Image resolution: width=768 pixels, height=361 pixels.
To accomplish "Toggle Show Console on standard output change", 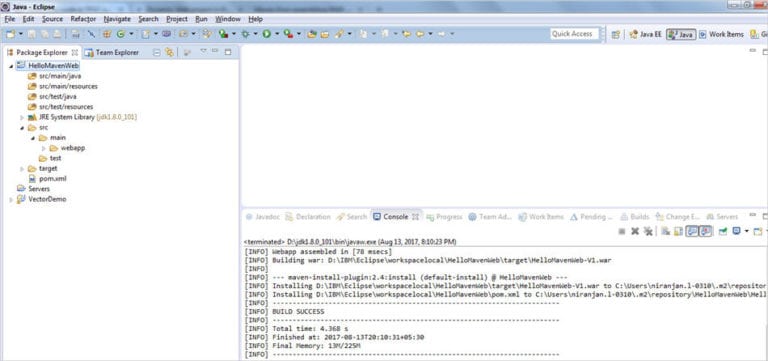I will point(692,231).
